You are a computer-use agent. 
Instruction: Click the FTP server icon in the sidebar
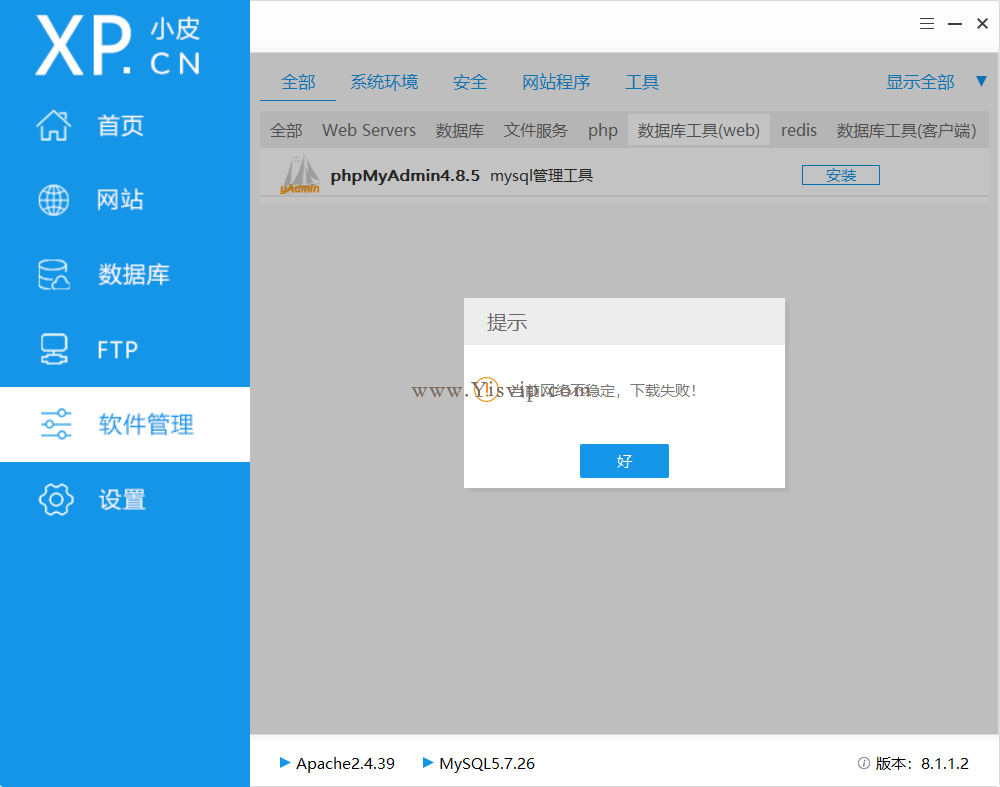(x=54, y=349)
